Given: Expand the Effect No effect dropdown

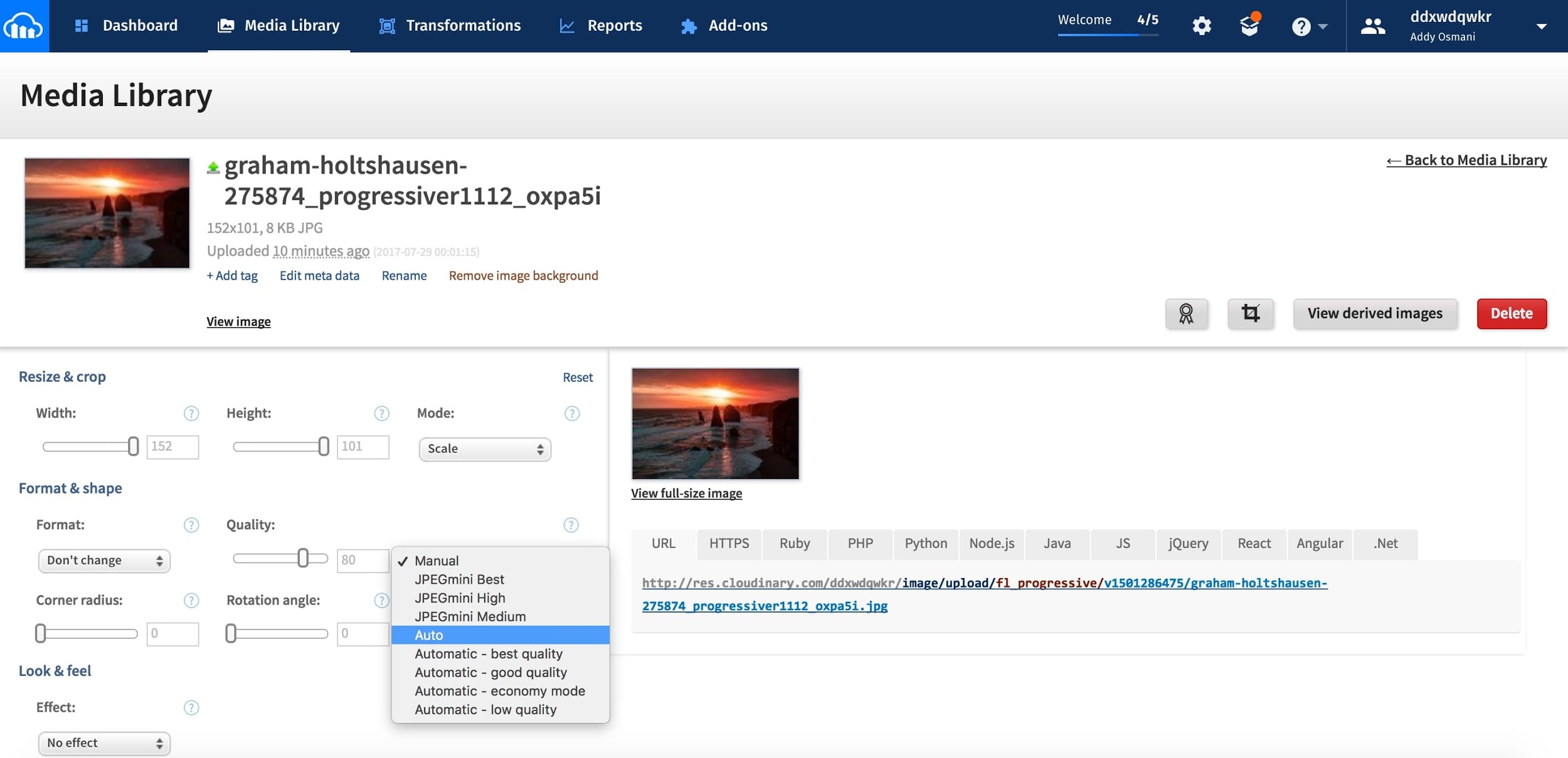Looking at the screenshot, I should [104, 743].
